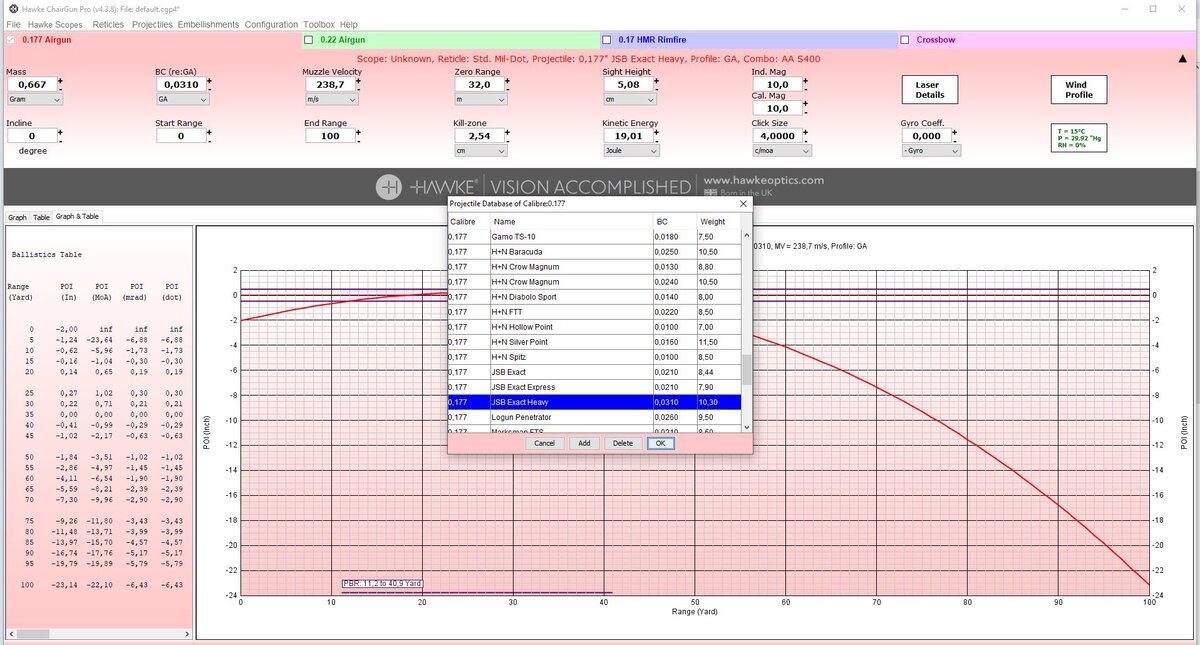
Task: Click the Mass input field
Action: pyautogui.click(x=31, y=85)
